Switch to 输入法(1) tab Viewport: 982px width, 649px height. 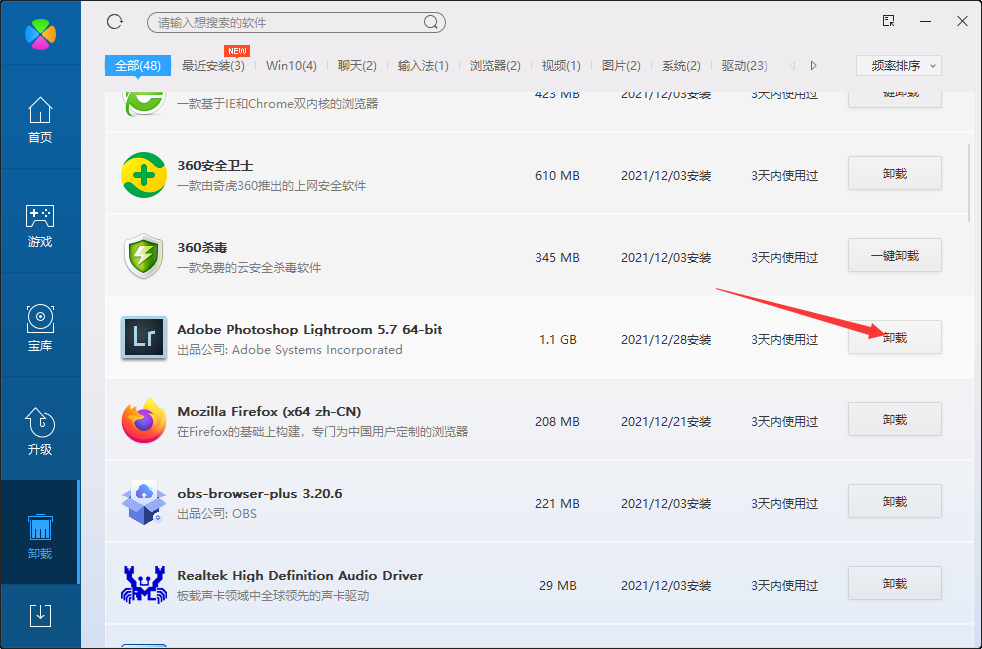click(423, 65)
